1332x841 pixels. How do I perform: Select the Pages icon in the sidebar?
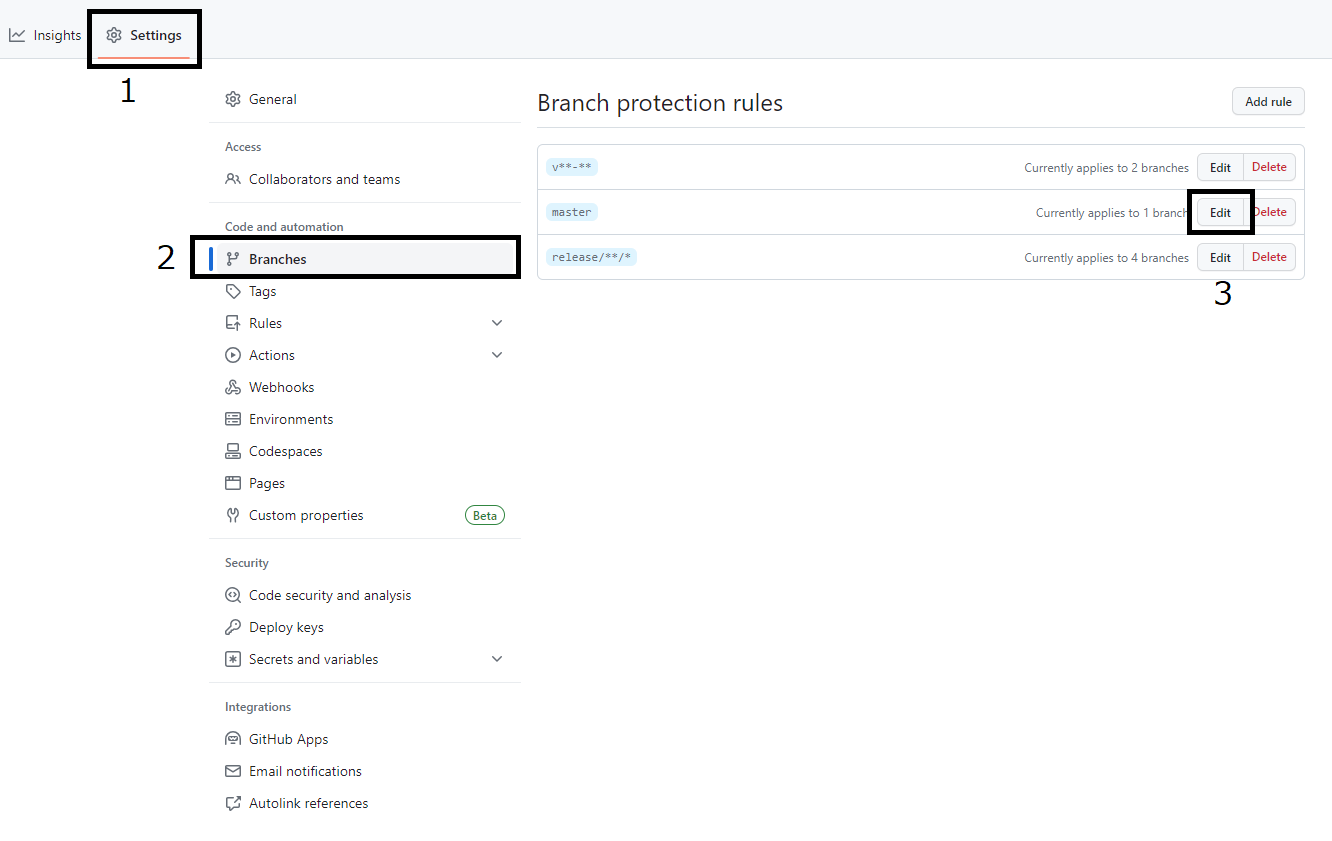click(x=232, y=482)
